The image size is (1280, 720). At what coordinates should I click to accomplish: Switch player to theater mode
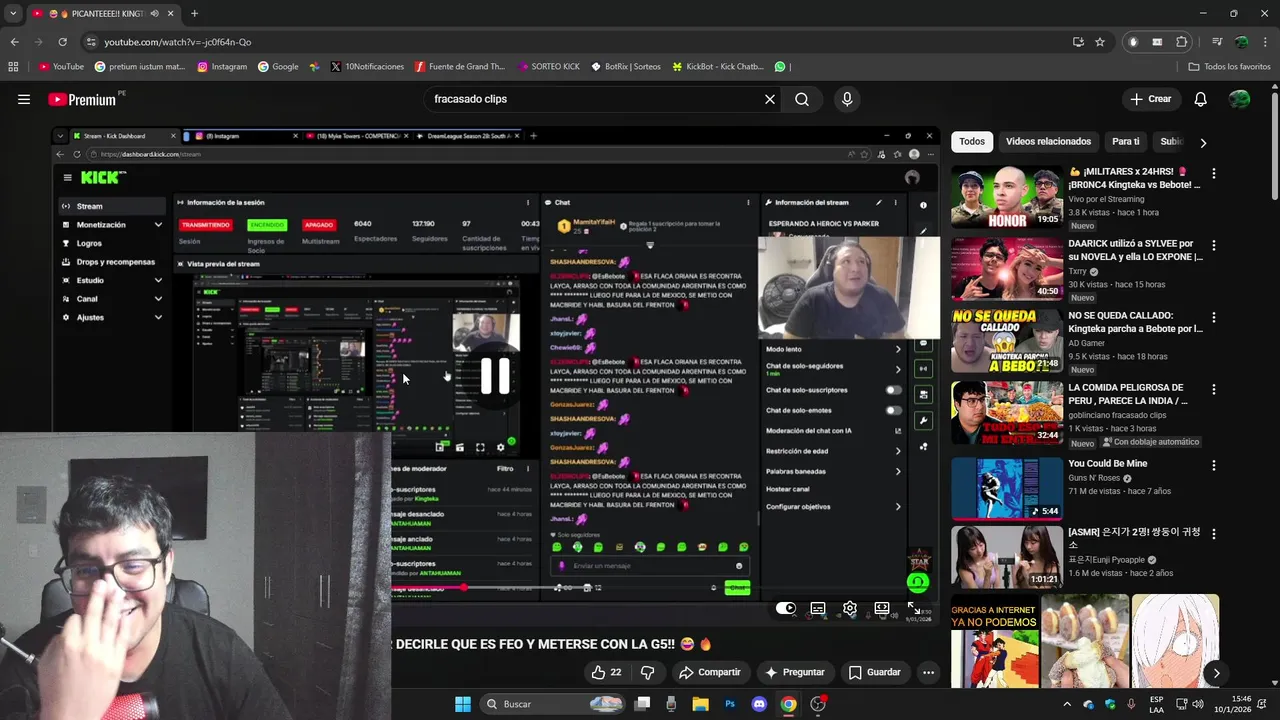coord(881,608)
